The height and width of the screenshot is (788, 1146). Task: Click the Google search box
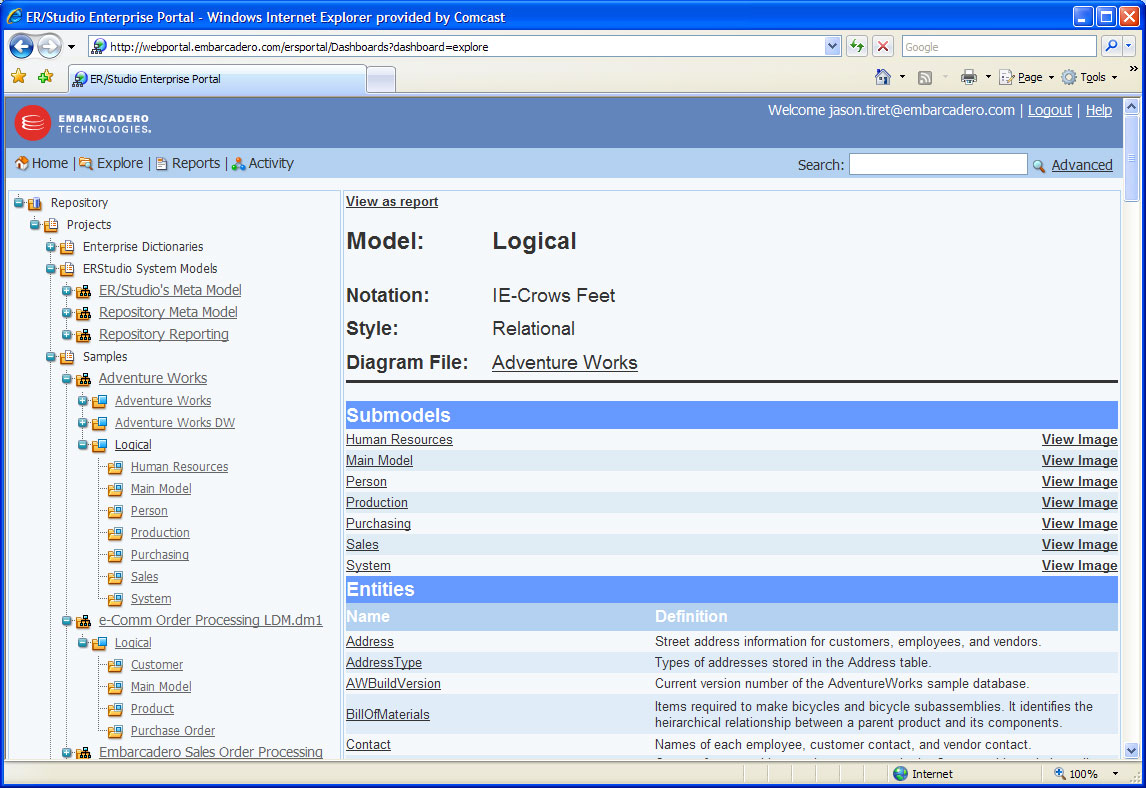tap(999, 47)
